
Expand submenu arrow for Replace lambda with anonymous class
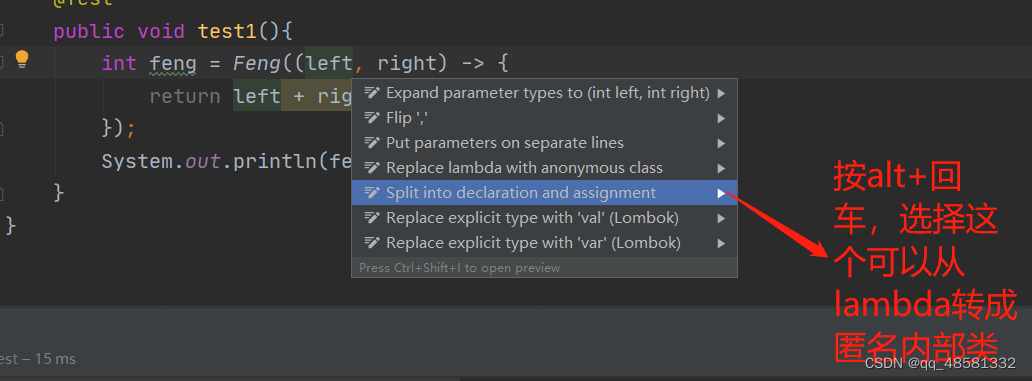coord(721,168)
